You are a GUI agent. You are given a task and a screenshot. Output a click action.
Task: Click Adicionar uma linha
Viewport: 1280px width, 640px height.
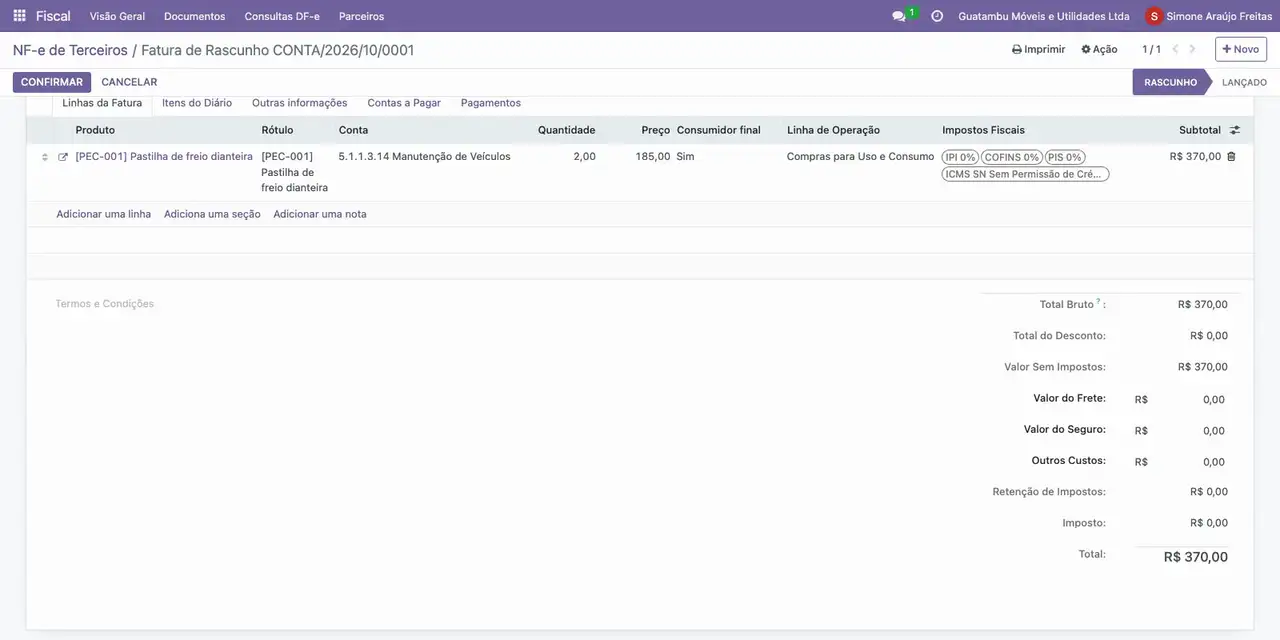[x=104, y=214]
